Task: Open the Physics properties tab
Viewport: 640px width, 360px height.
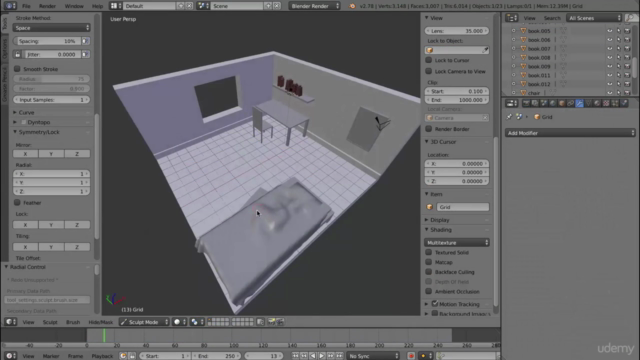Action: click(x=624, y=103)
